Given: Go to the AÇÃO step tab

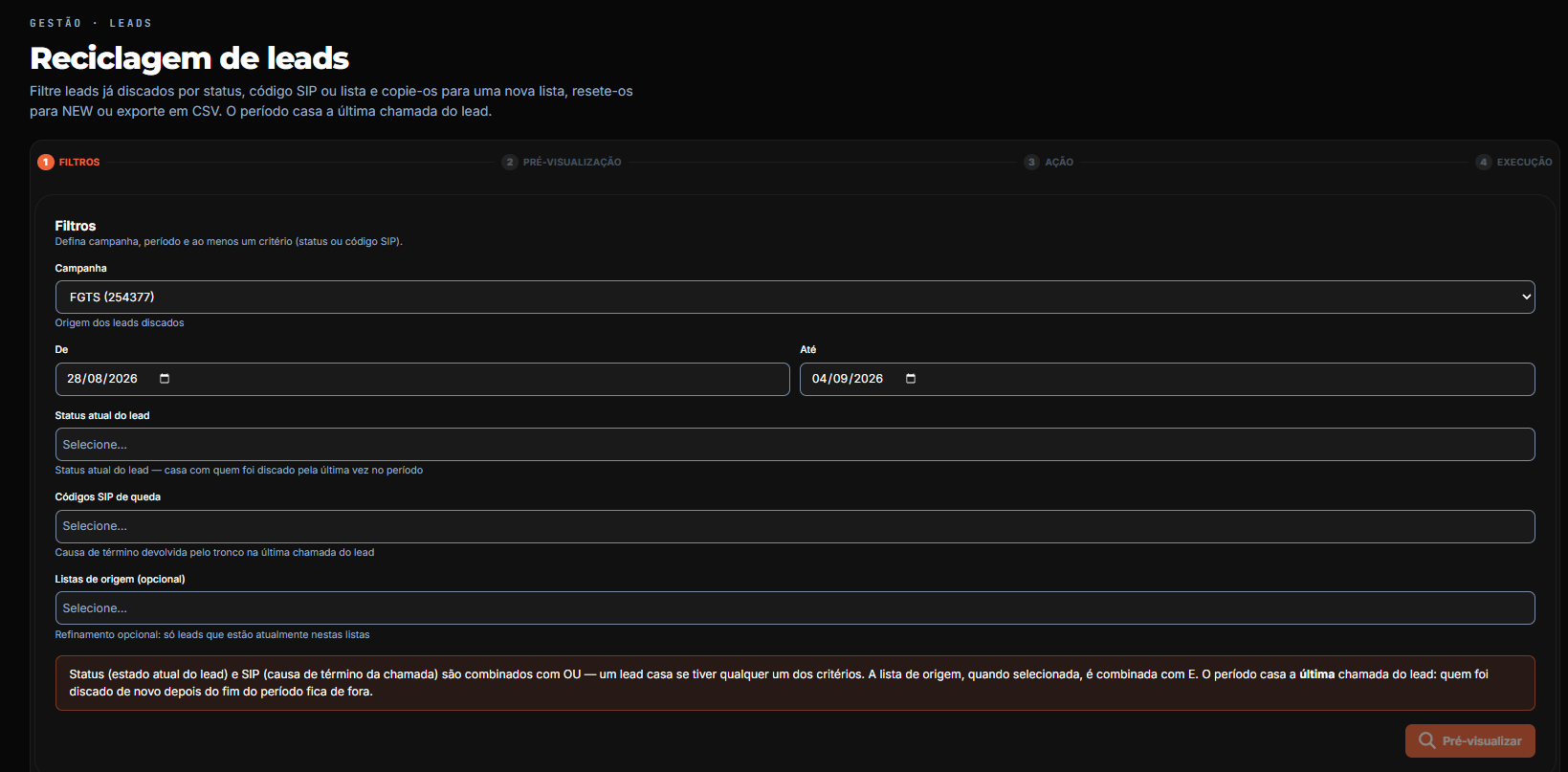Looking at the screenshot, I should pos(1049,162).
